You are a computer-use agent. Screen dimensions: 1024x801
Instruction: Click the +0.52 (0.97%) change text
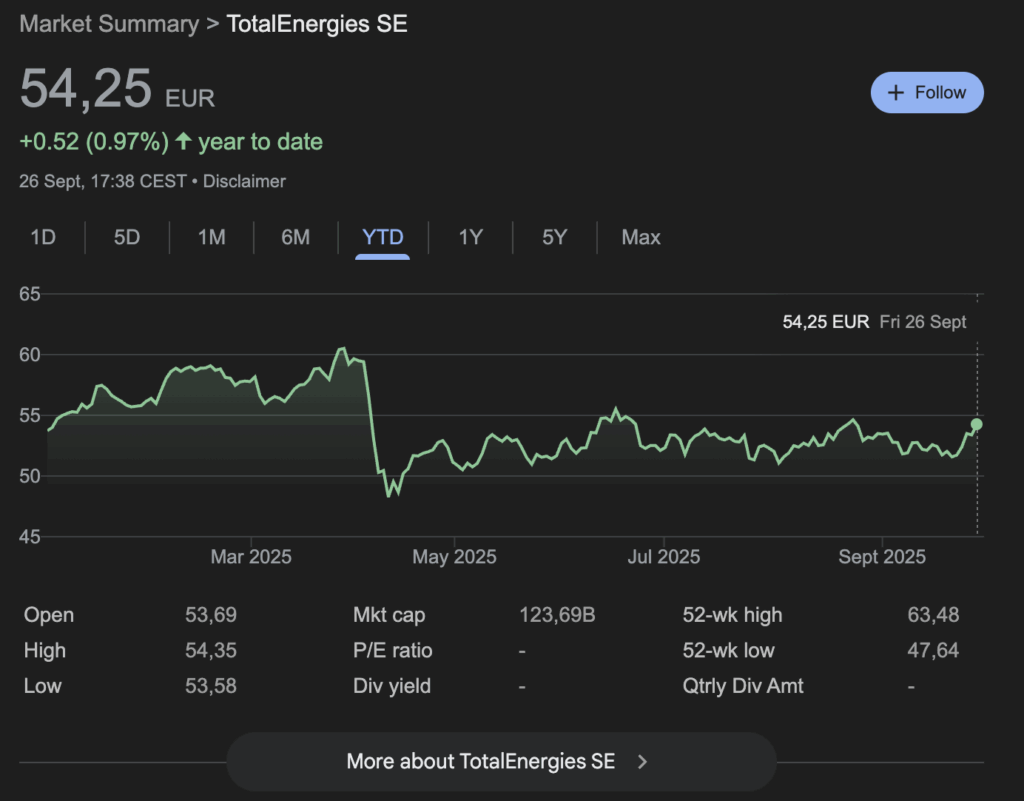point(94,142)
